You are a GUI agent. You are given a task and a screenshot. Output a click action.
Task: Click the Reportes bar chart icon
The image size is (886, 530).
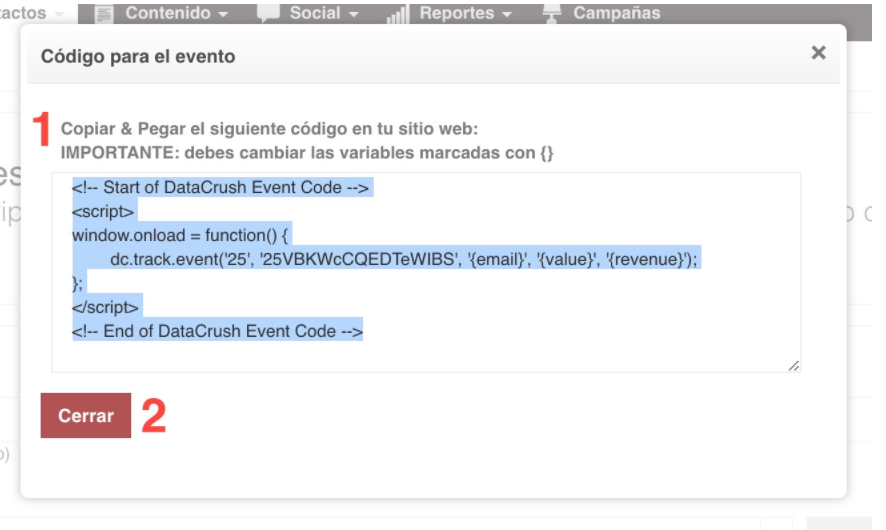[x=397, y=14]
